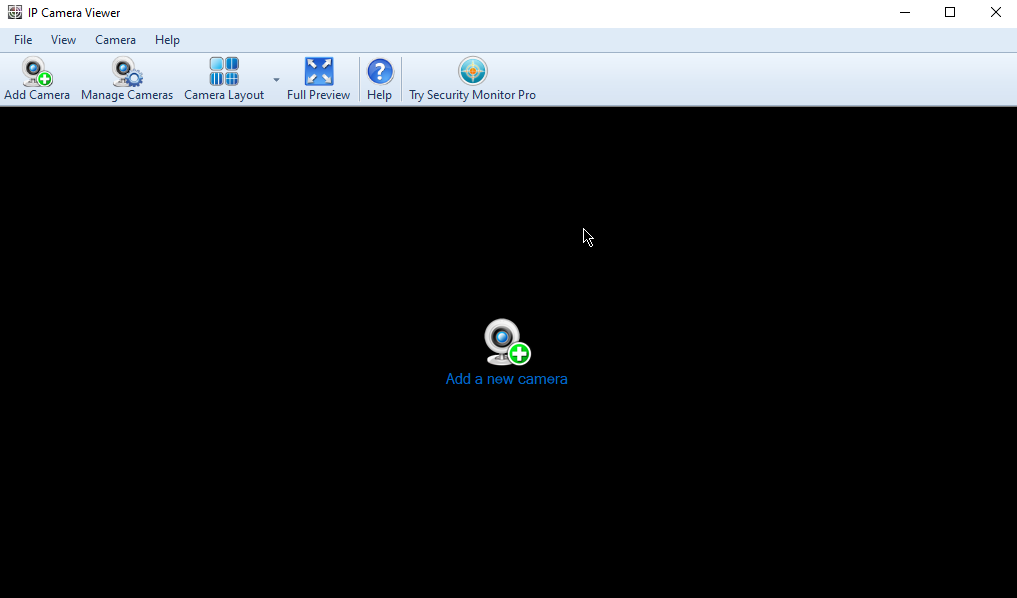This screenshot has height=598, width=1017.
Task: Enter Full Preview mode
Action: (318, 71)
